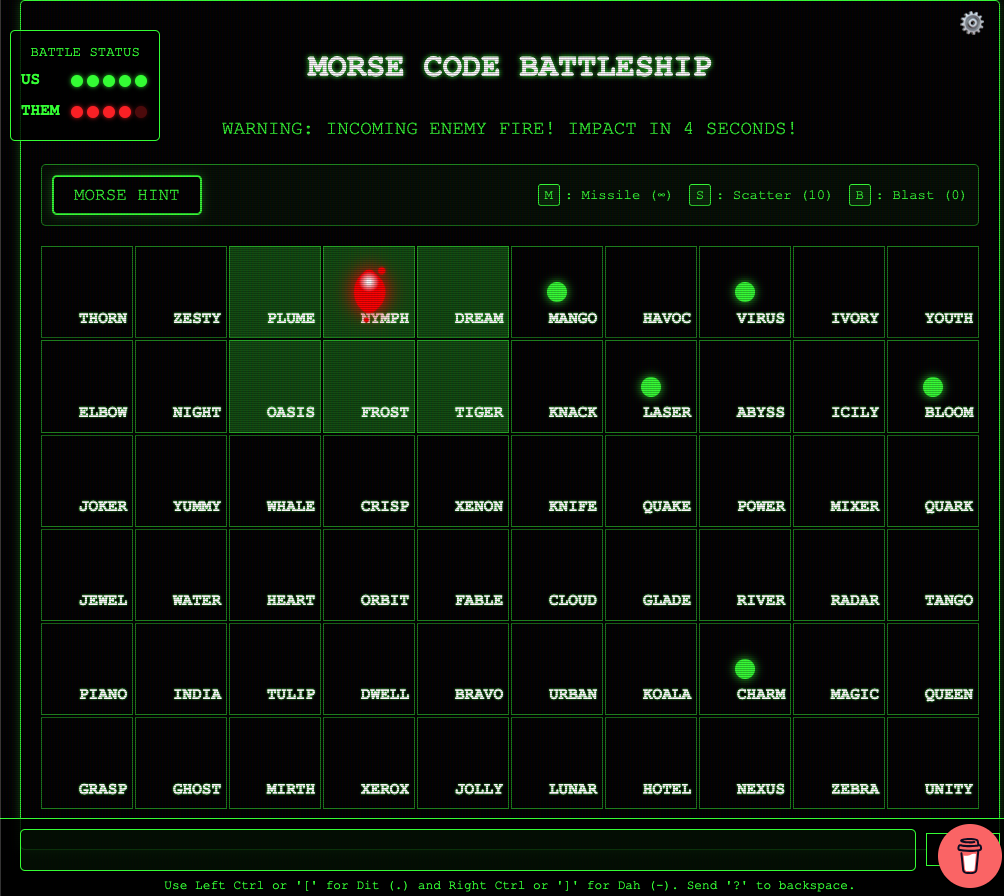This screenshot has height=896, width=1004.
Task: Select the M Missile weapon key
Action: coord(548,195)
